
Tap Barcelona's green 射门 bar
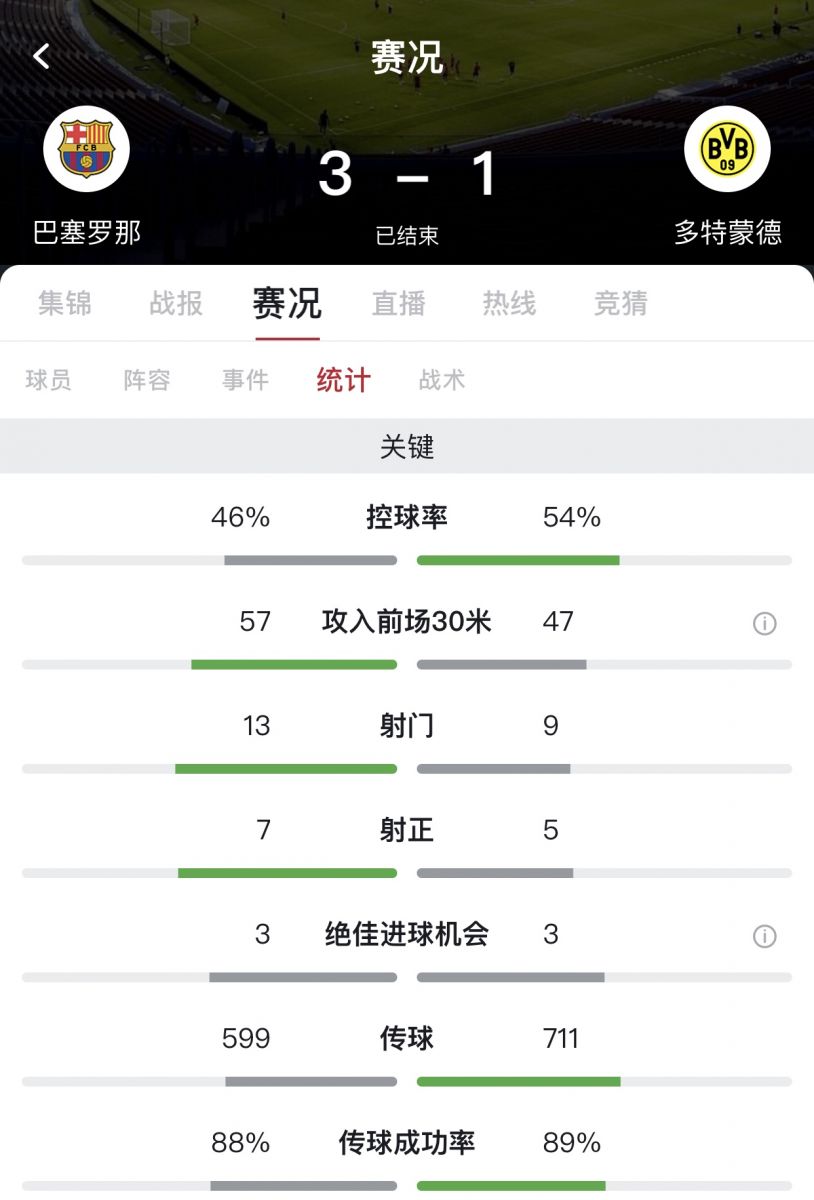(286, 768)
